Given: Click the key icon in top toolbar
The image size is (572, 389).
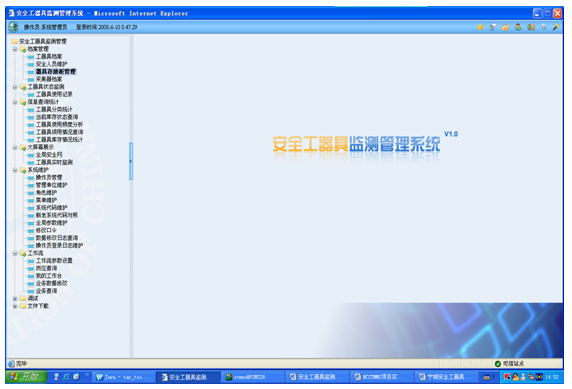Looking at the screenshot, I should click(x=556, y=27).
